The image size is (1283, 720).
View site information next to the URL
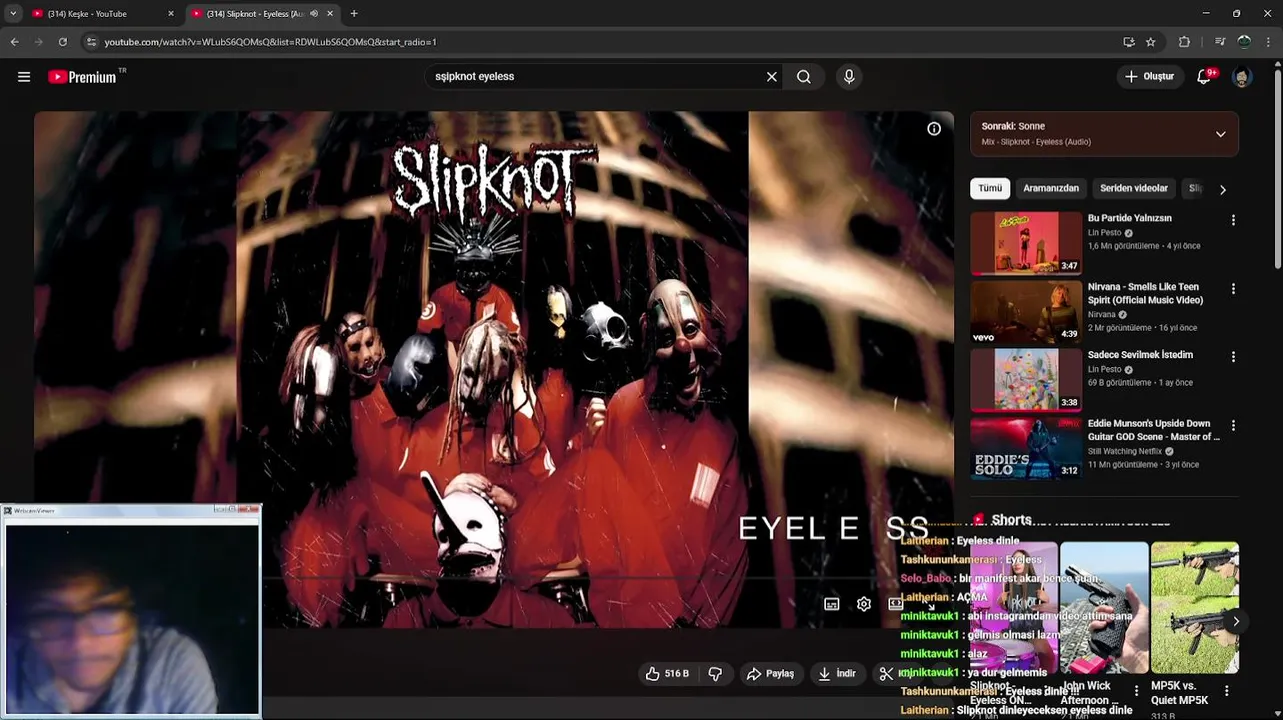coord(91,42)
